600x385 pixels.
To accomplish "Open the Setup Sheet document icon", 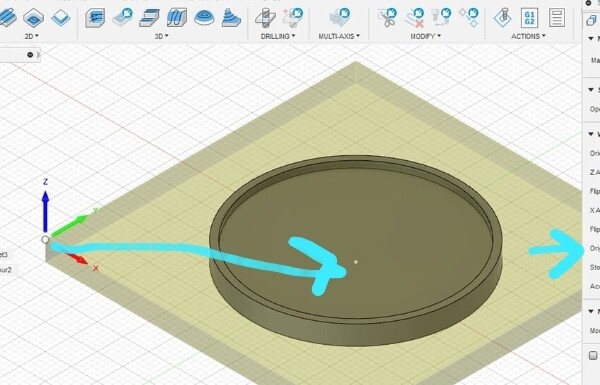I will [x=557, y=18].
